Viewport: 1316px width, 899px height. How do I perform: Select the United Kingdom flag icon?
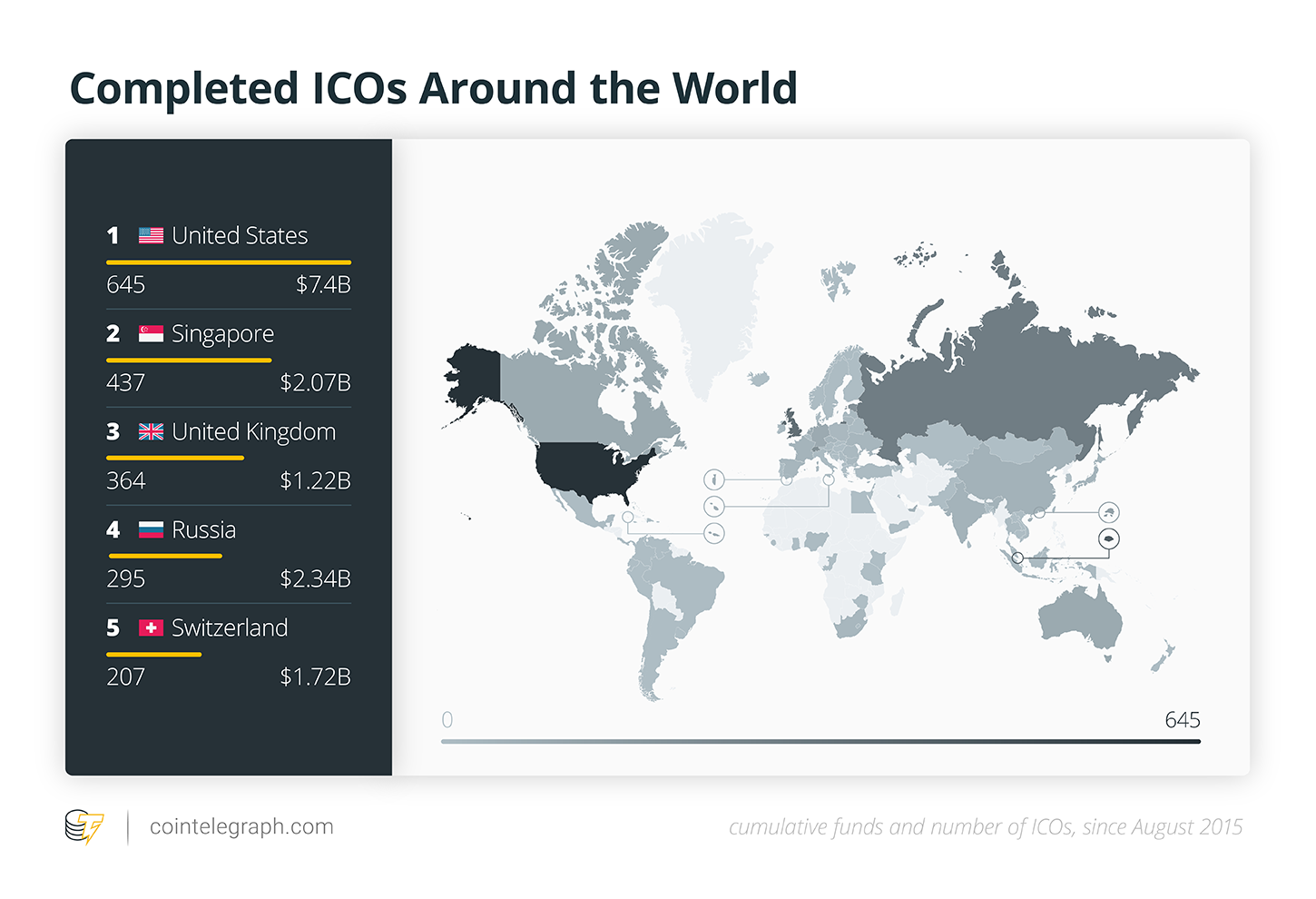pos(150,431)
